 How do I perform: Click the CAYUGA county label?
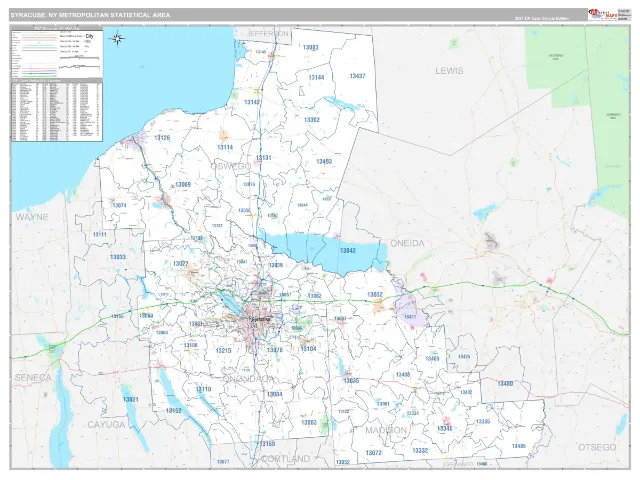(106, 425)
